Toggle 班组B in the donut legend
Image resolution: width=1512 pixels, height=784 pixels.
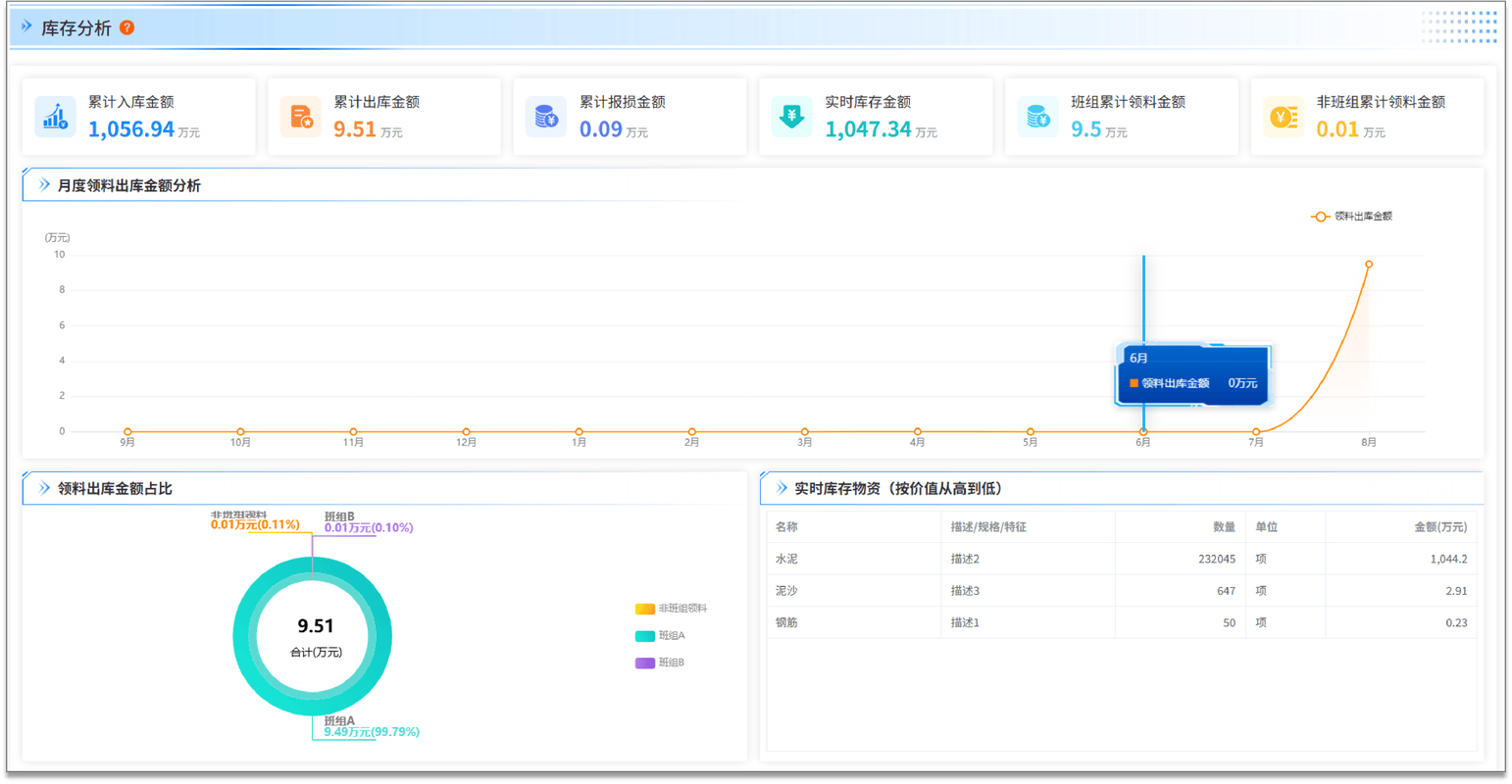pos(660,663)
